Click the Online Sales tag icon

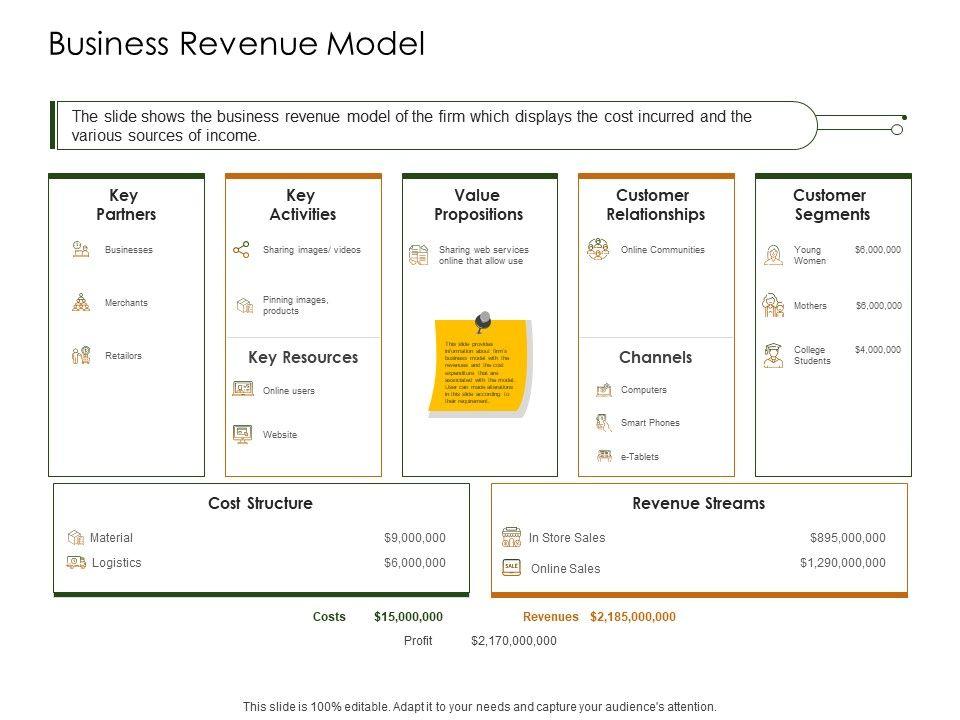point(511,567)
